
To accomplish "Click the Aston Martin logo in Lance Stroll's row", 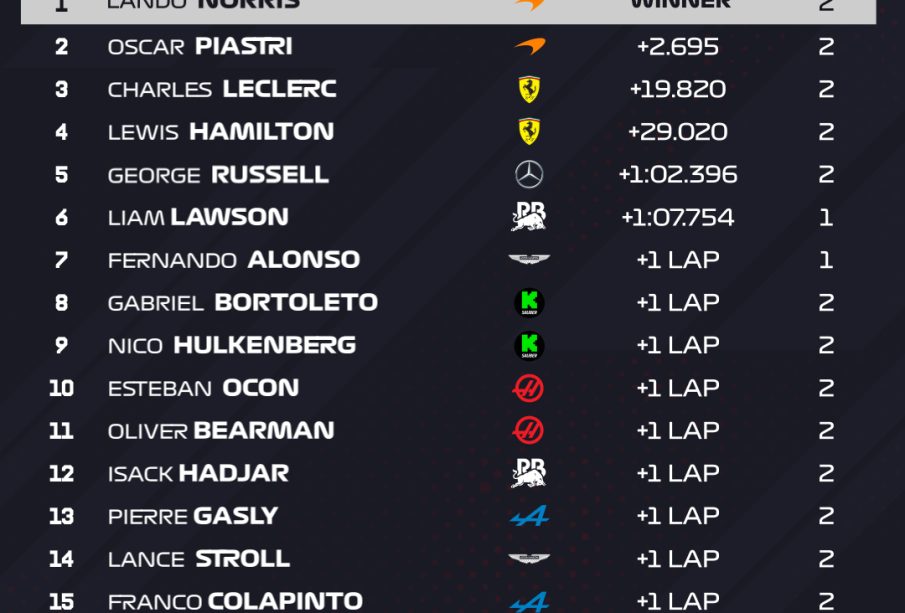I will pos(529,559).
